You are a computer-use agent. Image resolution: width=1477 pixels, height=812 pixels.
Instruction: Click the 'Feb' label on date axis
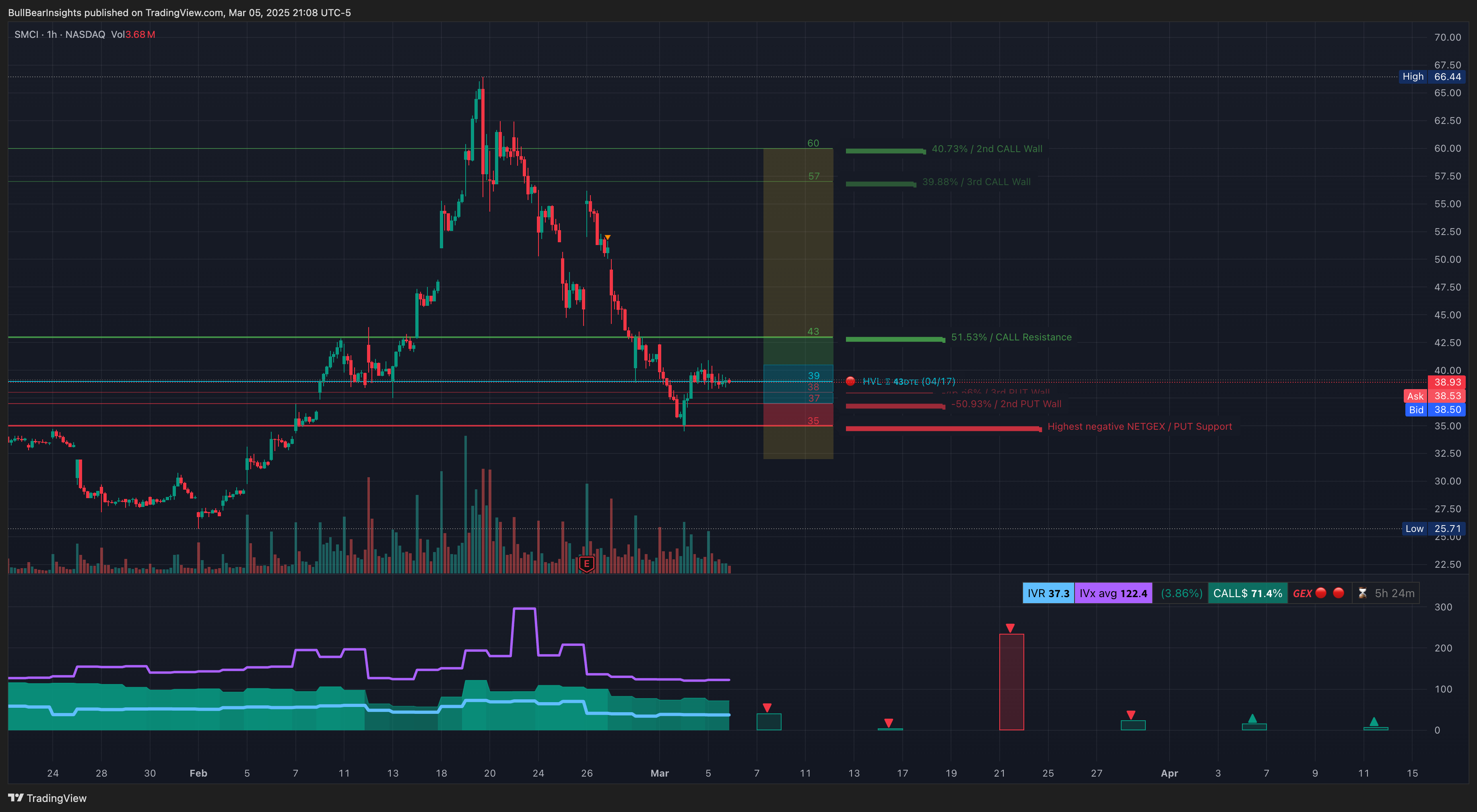click(x=198, y=774)
